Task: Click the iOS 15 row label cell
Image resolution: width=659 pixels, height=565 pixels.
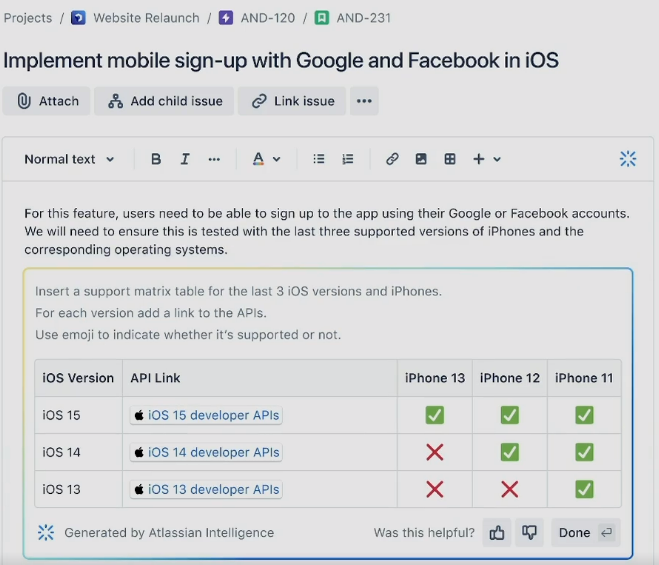Action: tap(78, 415)
